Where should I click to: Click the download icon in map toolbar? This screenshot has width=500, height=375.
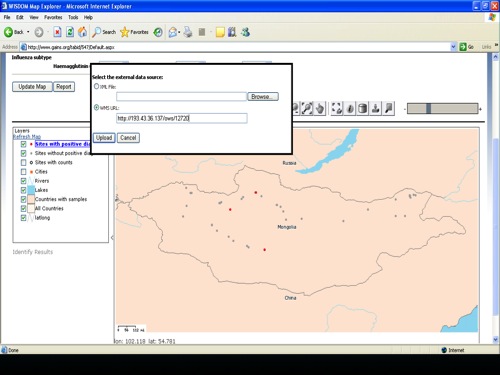(376, 109)
